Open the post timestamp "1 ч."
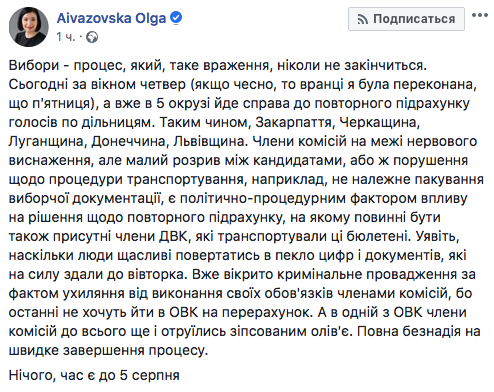Screen dimensions: 494x392 click(66, 37)
